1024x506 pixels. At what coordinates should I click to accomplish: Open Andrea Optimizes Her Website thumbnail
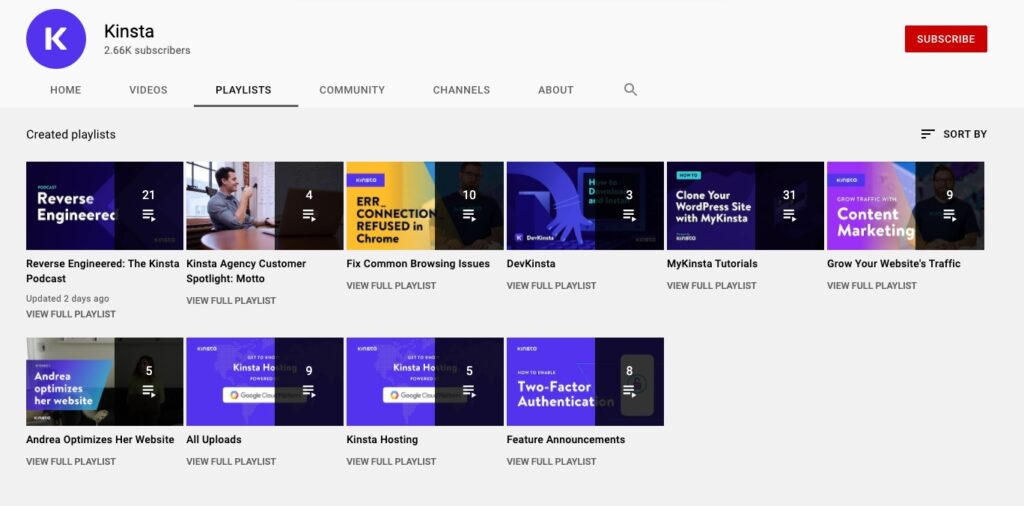104,382
